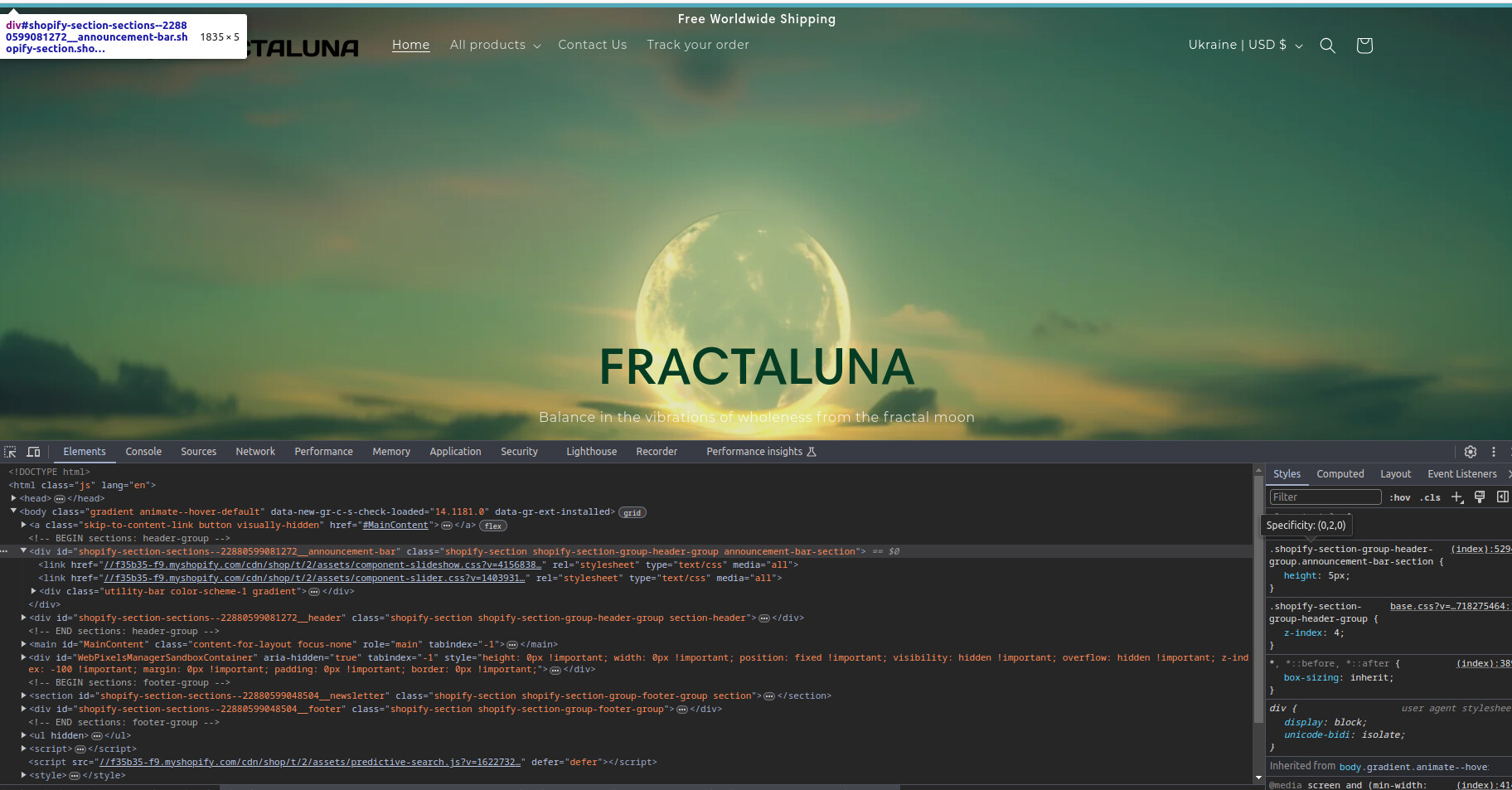Screen dimensions: 1512x790
Task: Click the Performance insights flask icon
Action: pyautogui.click(x=812, y=452)
